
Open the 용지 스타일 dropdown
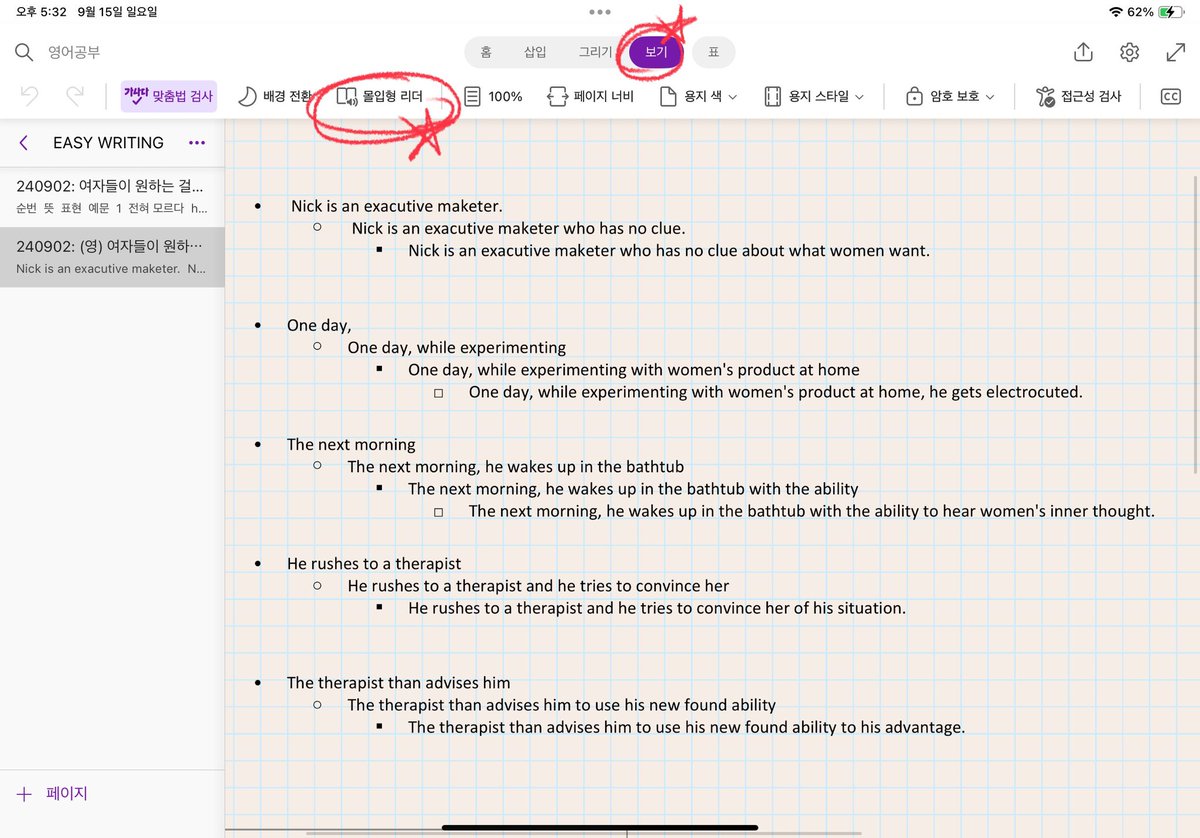click(x=813, y=96)
